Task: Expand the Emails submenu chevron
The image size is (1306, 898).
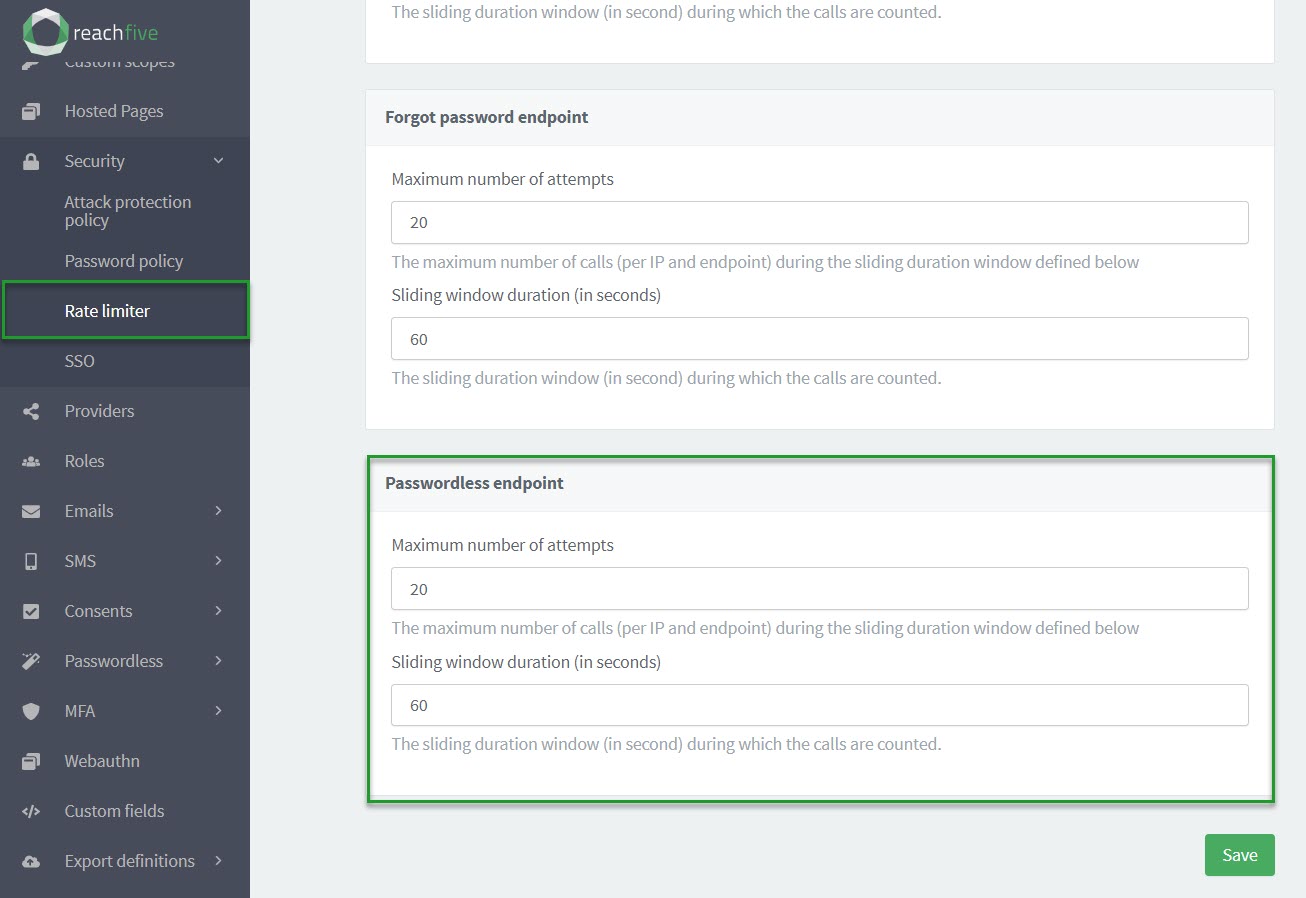Action: [218, 511]
